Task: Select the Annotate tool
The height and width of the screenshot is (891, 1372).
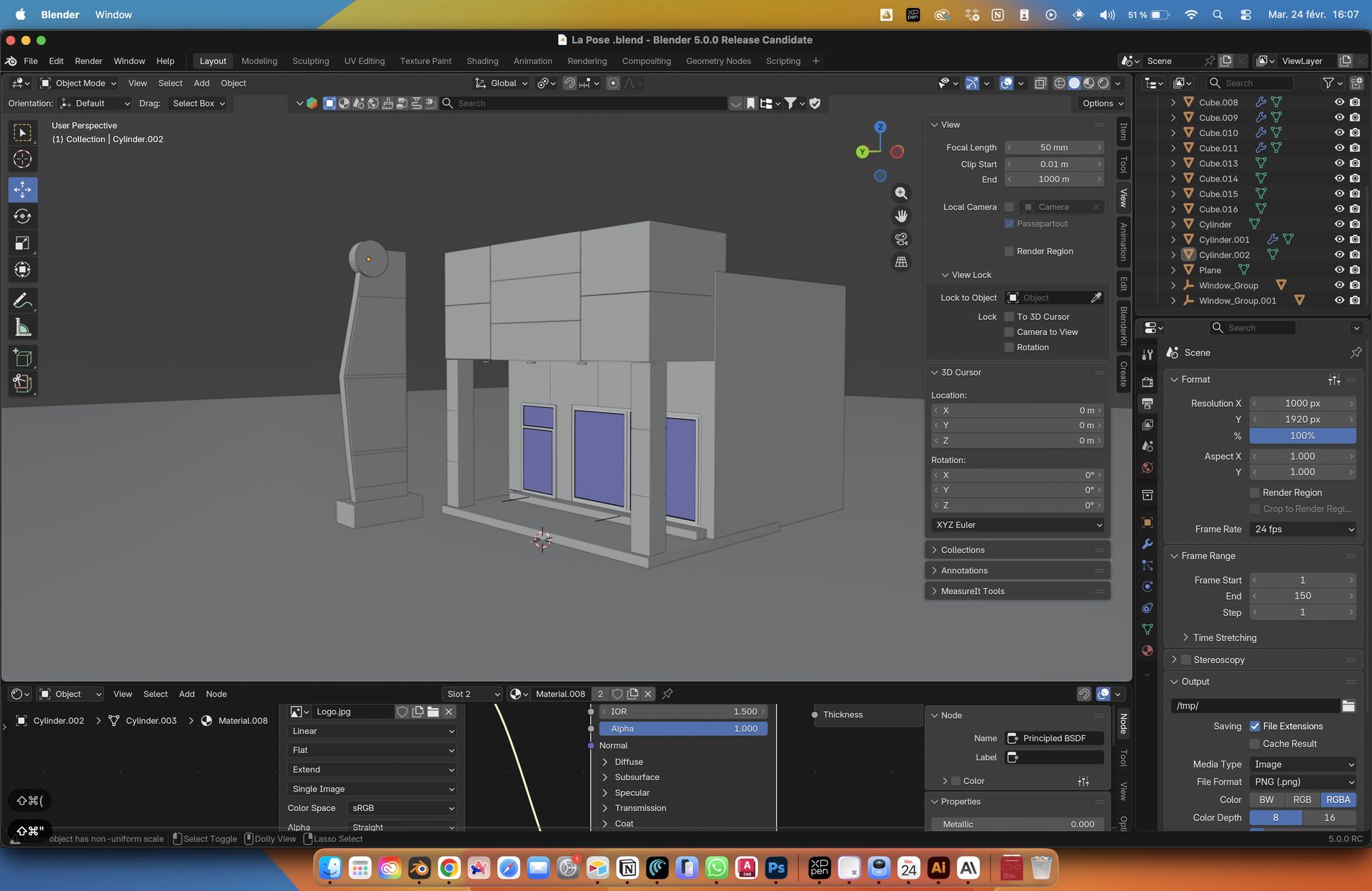Action: (23, 301)
